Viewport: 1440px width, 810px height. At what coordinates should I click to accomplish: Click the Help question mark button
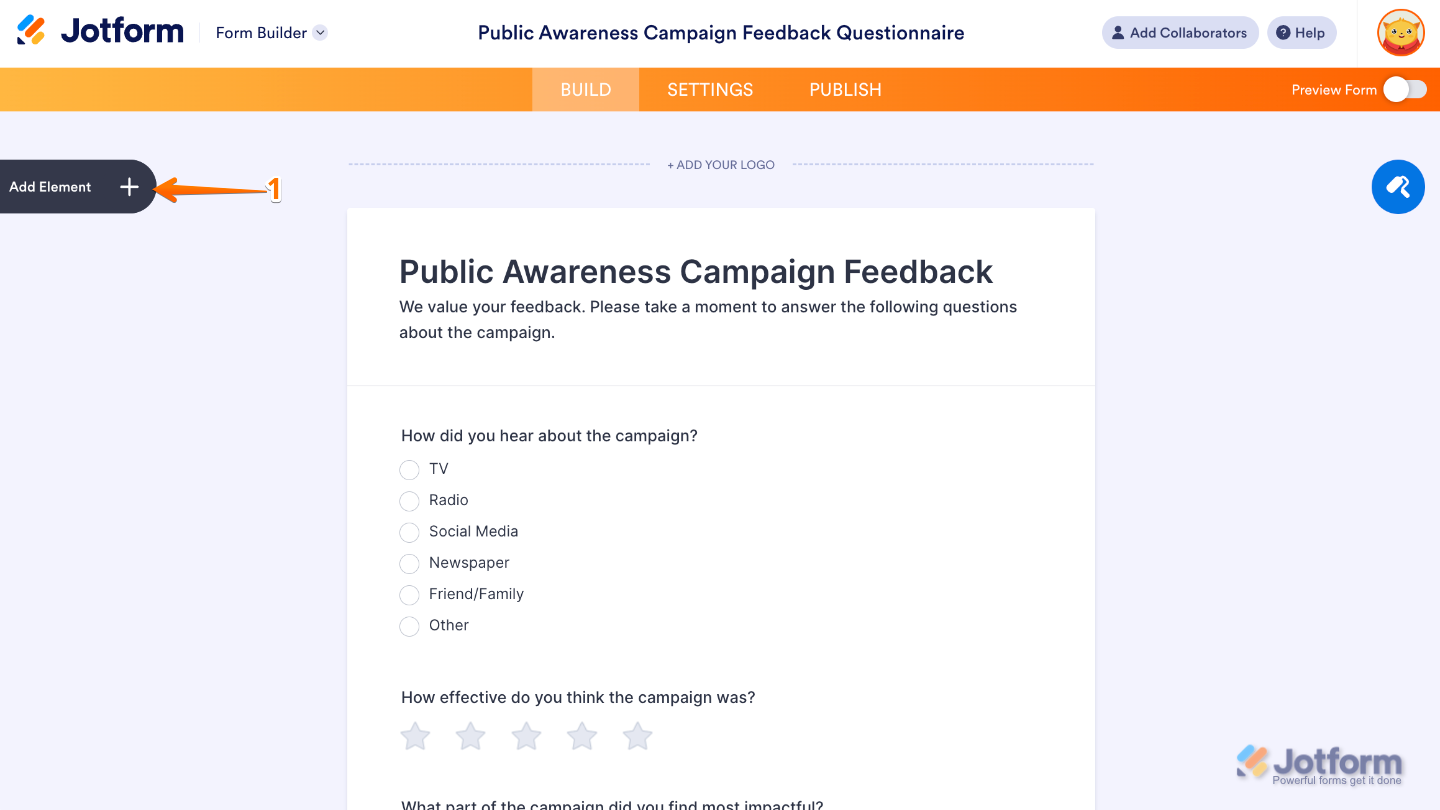[1301, 33]
